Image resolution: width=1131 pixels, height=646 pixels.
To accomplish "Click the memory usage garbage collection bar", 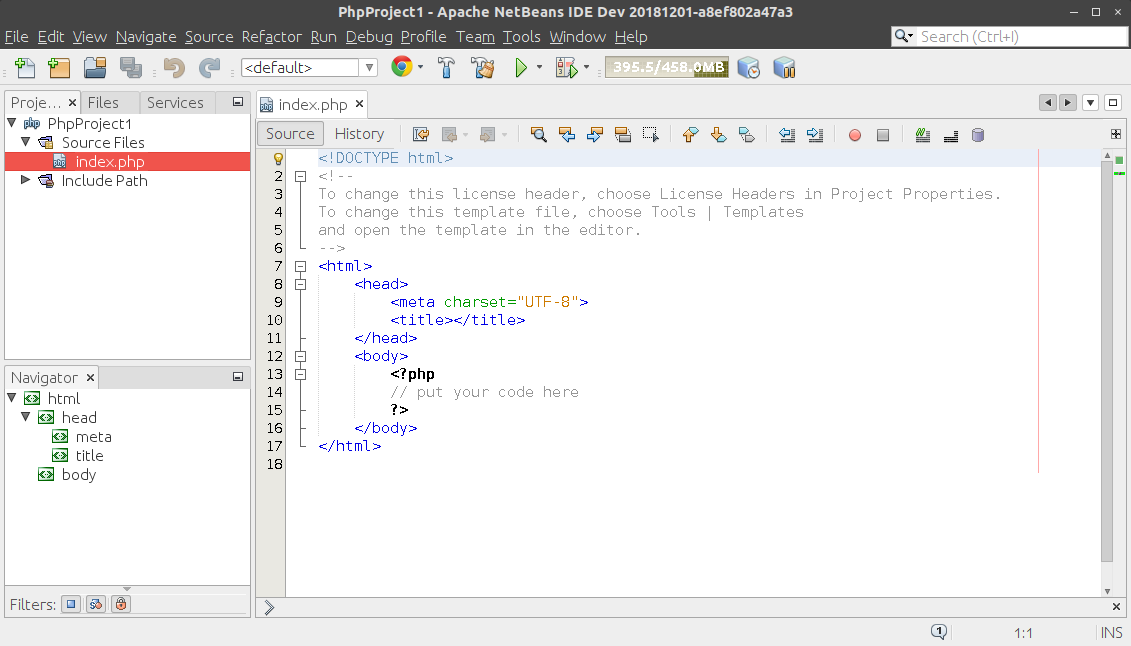I will pos(666,67).
